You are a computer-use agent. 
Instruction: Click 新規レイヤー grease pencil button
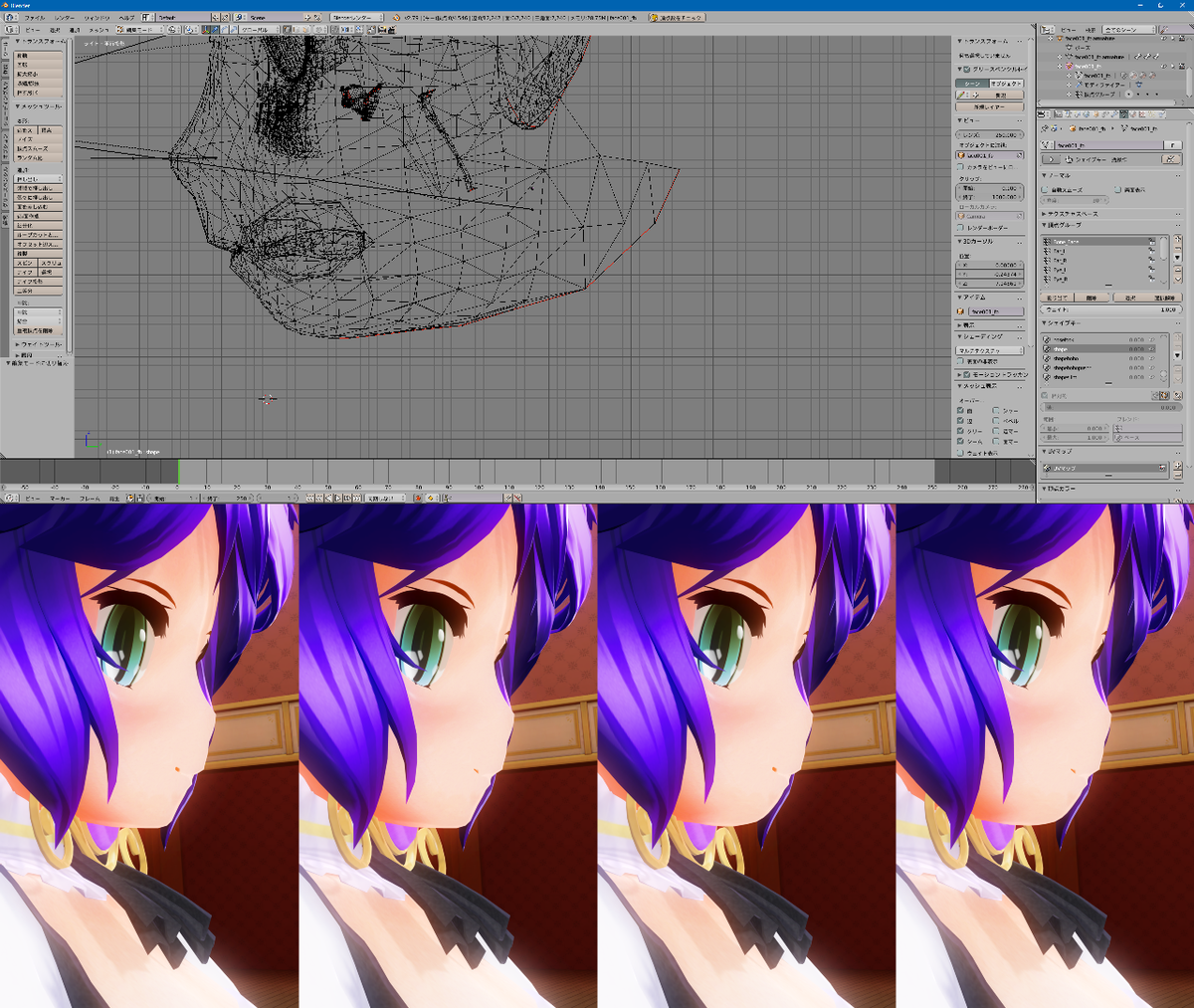coord(989,106)
